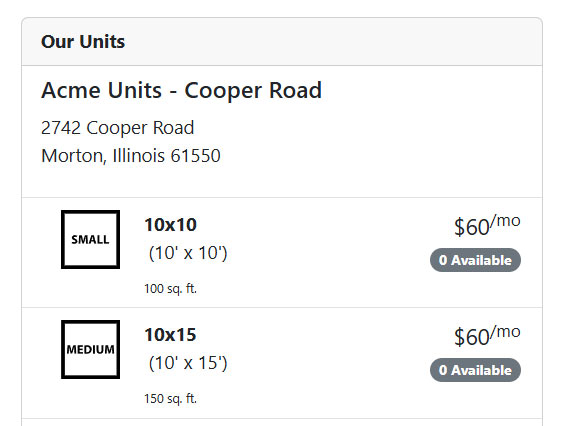Viewport: 567px width, 426px height.
Task: Click the SMALL unit size icon
Action: [90, 239]
